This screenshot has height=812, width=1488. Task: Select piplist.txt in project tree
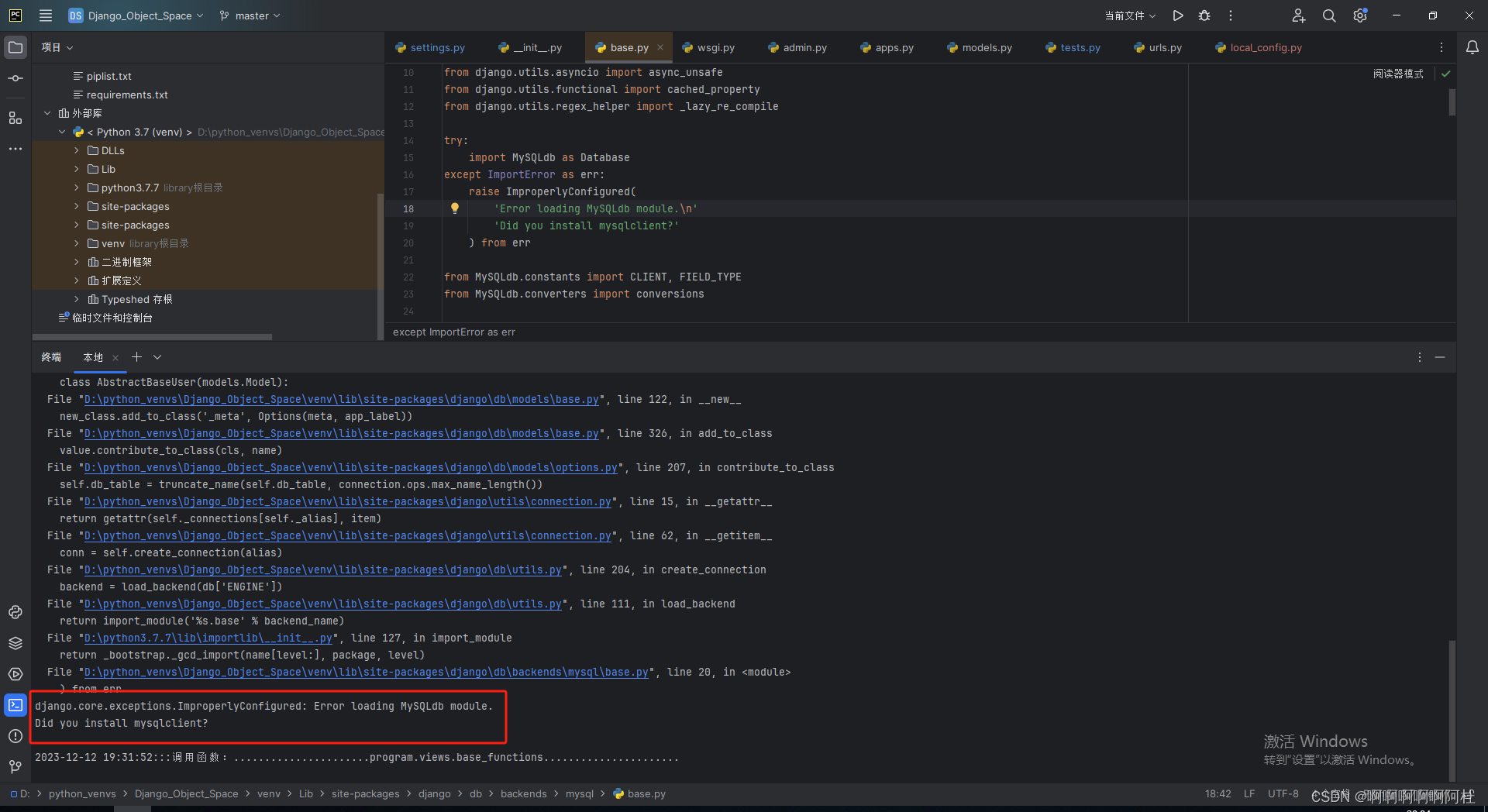[x=108, y=76]
